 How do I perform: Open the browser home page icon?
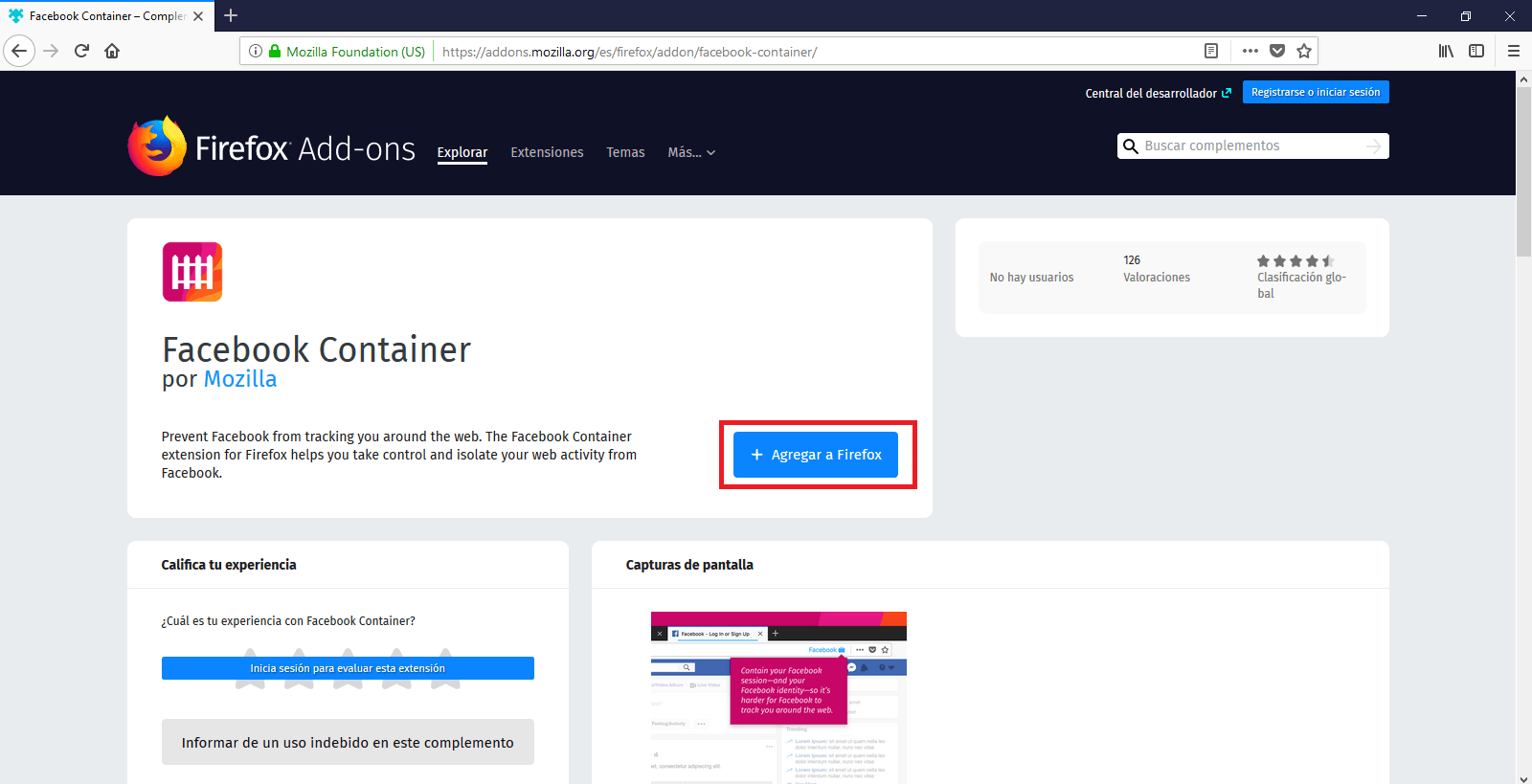(x=112, y=51)
